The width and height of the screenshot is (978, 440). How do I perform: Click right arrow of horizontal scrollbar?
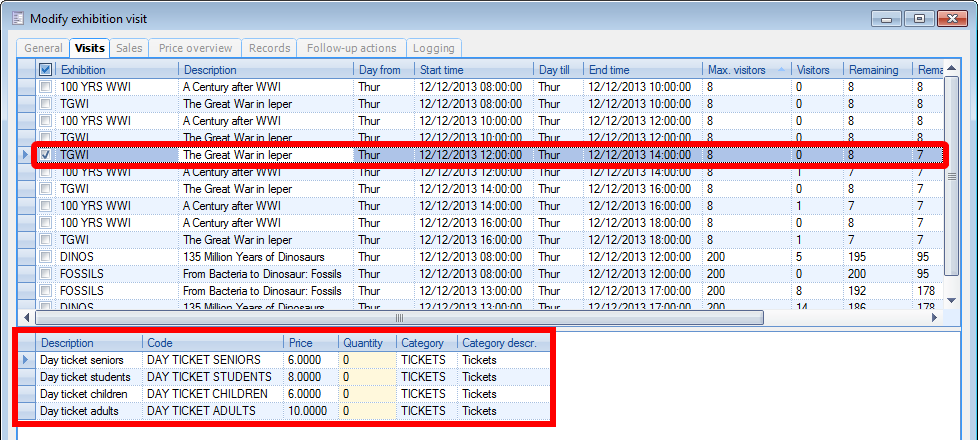[x=935, y=317]
